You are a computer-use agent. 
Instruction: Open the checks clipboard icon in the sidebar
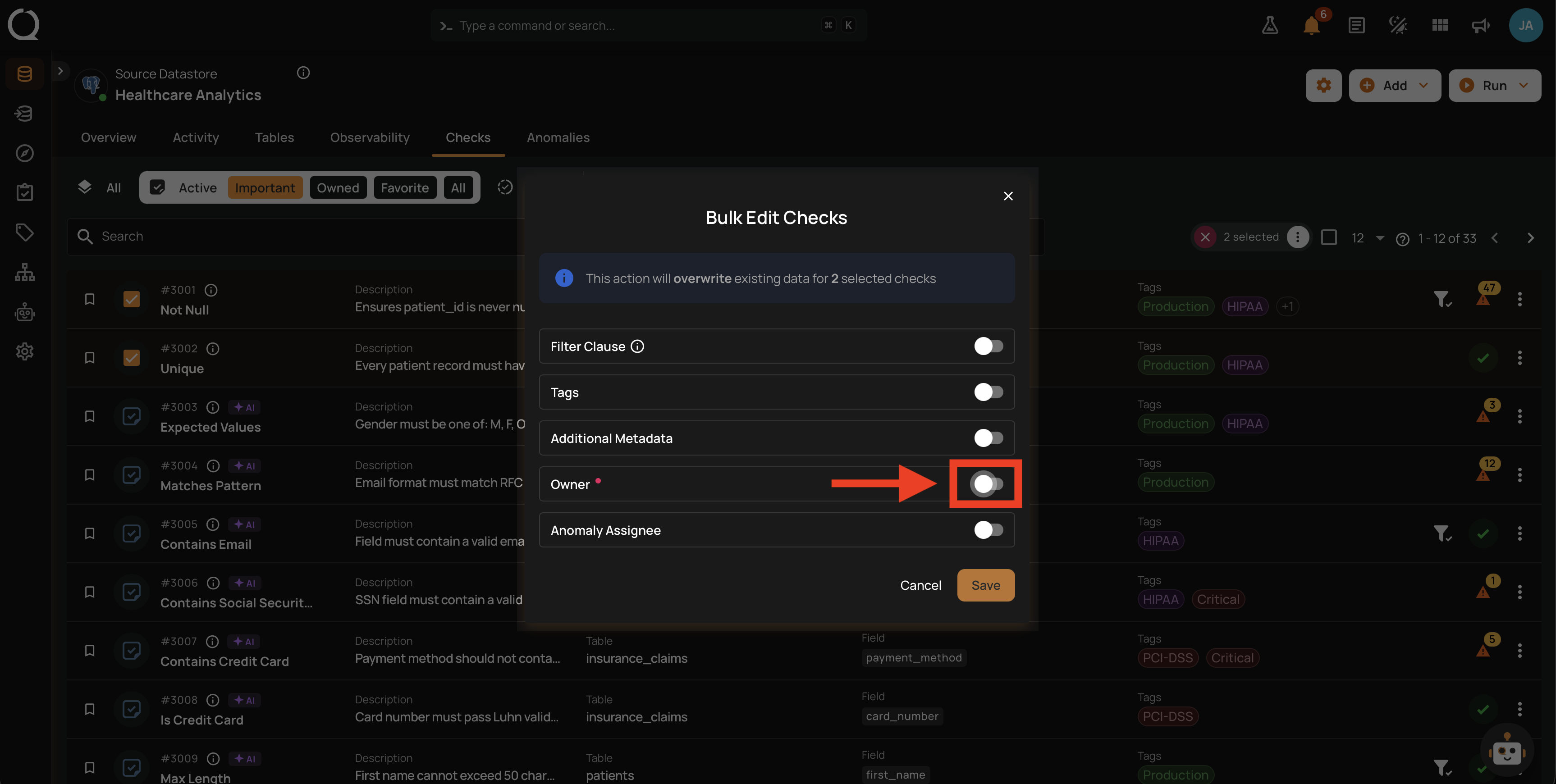click(24, 193)
